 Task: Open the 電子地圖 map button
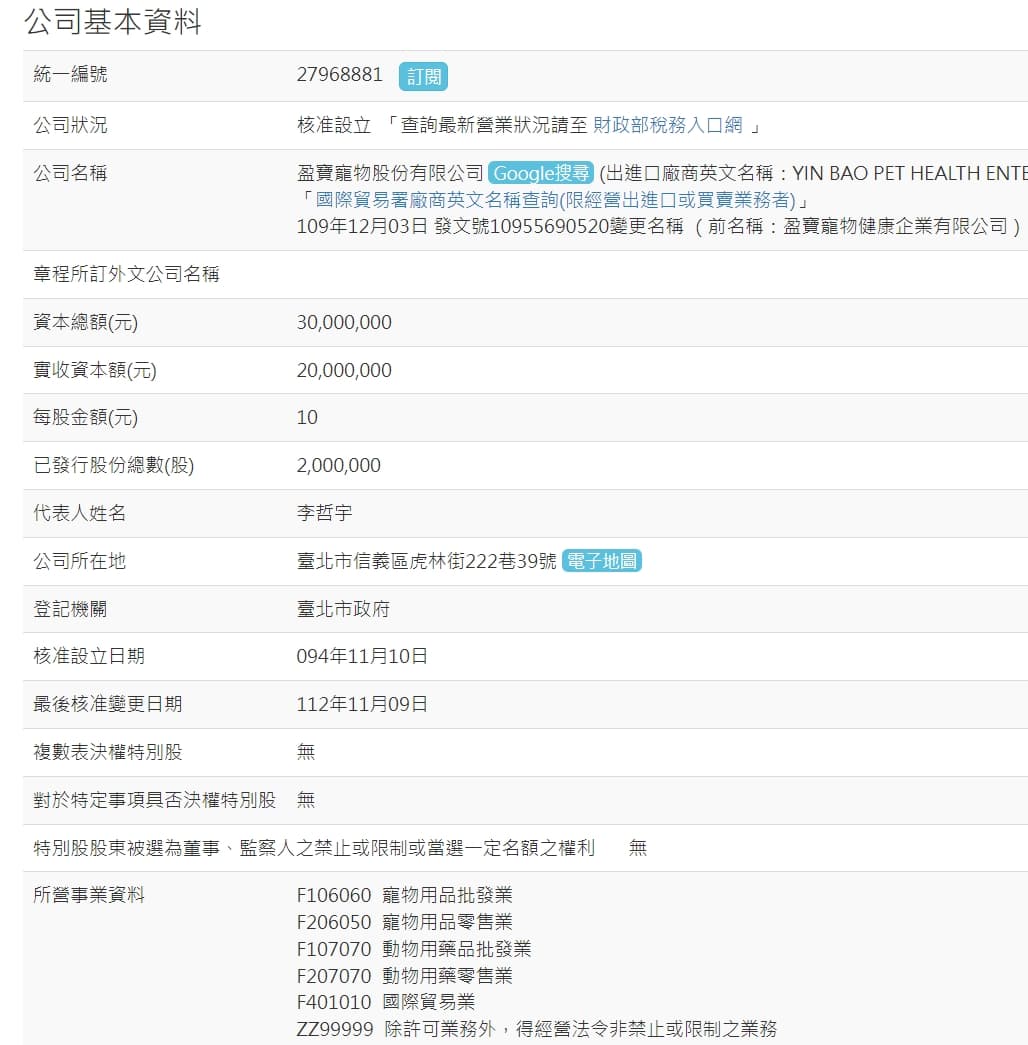601,561
